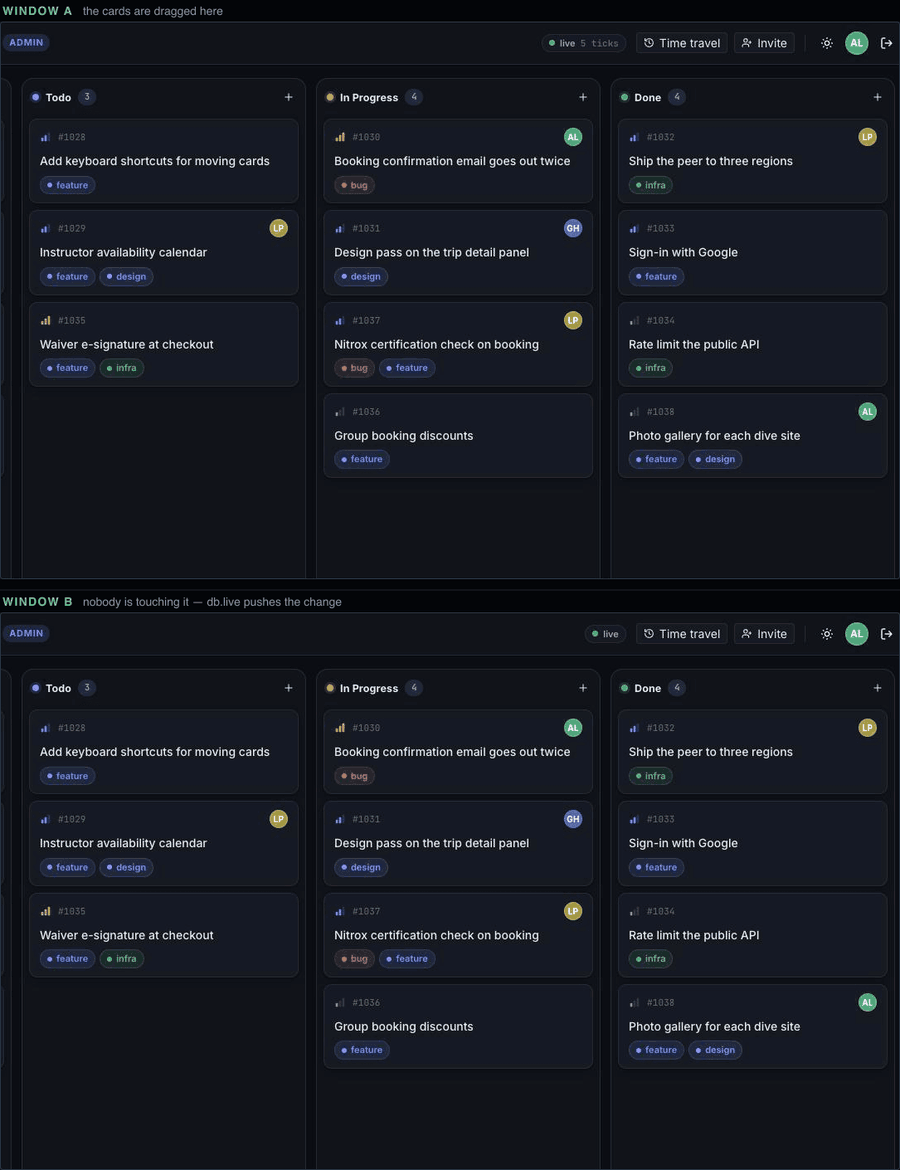Screen dimensions: 900x1170
Task: Open 'Rate limit the public API' in Window A
Action: (752, 344)
